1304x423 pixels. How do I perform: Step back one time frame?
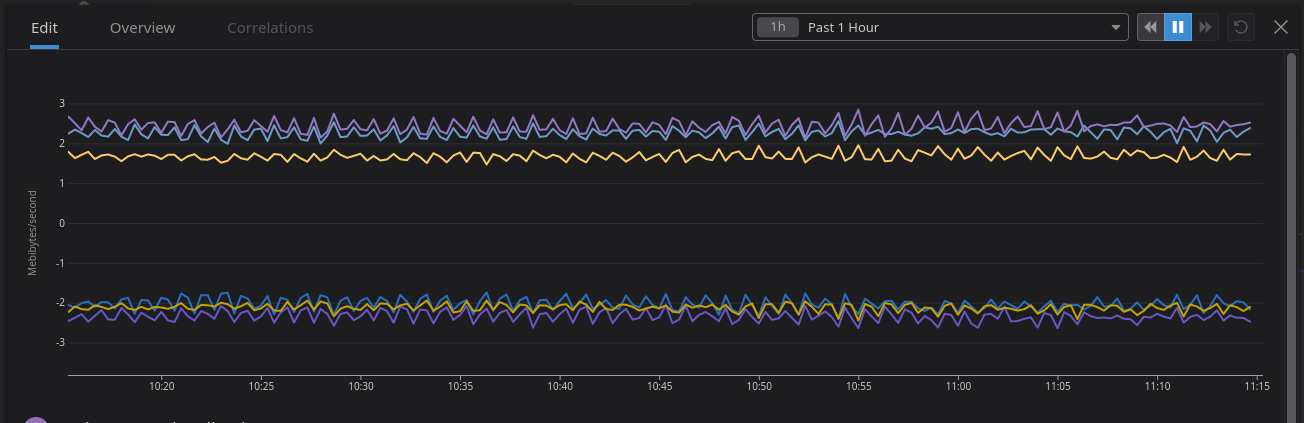(1151, 27)
